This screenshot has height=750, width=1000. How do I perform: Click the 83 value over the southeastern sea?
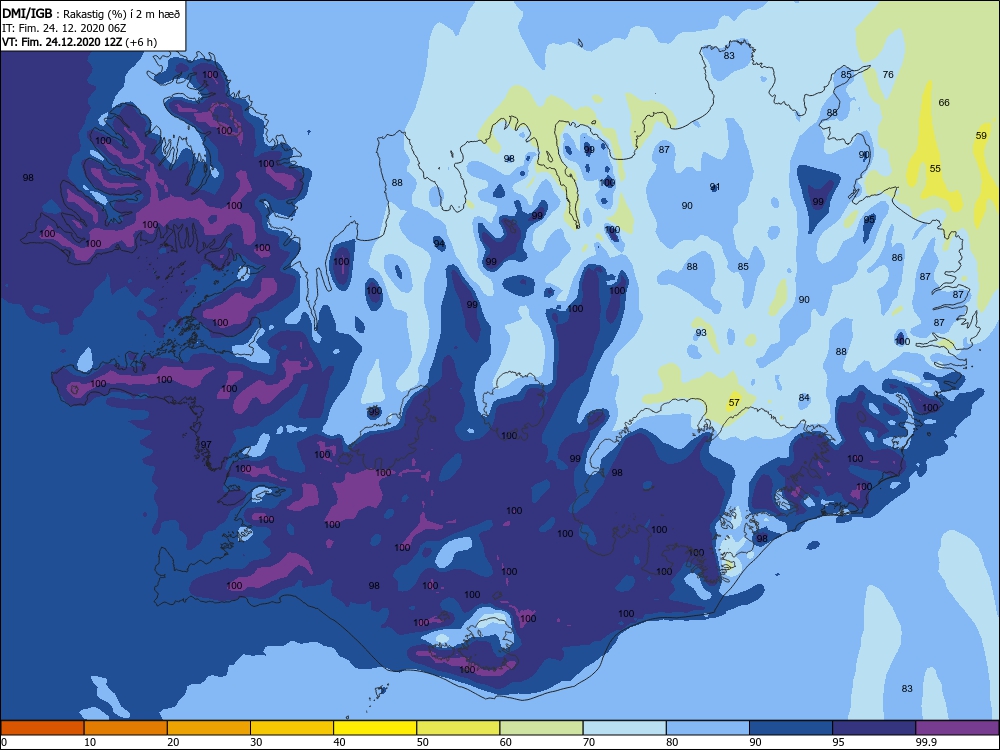click(x=907, y=688)
